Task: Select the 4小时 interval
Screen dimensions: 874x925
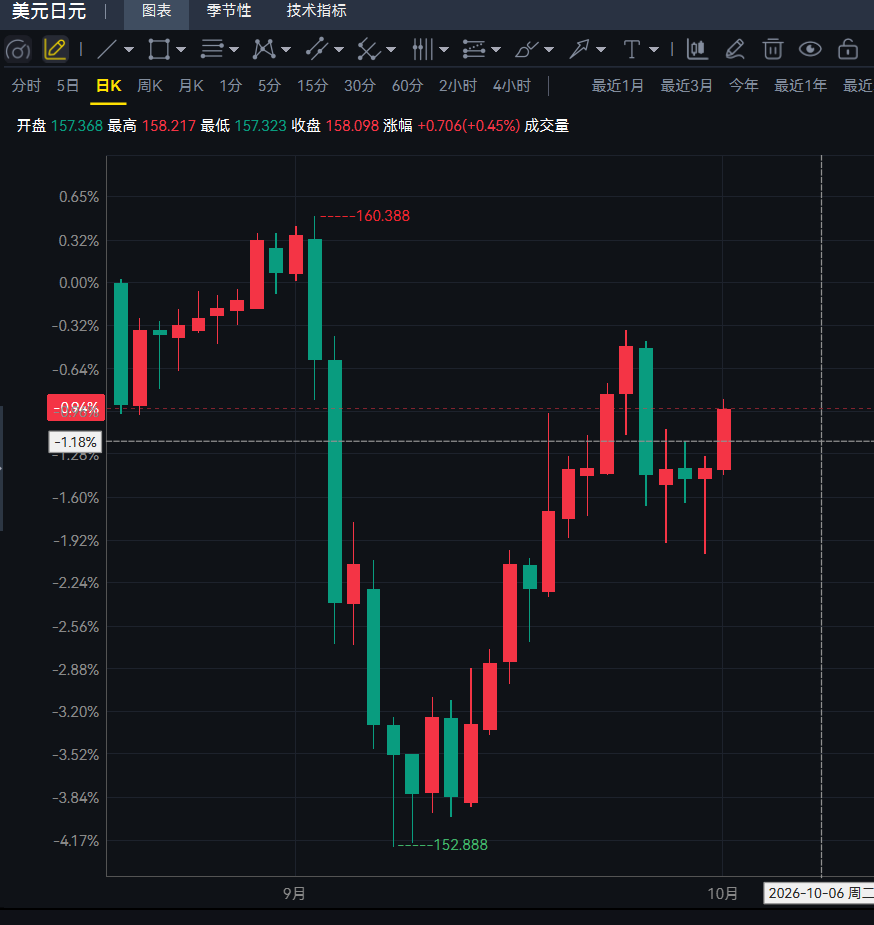Action: pos(512,86)
